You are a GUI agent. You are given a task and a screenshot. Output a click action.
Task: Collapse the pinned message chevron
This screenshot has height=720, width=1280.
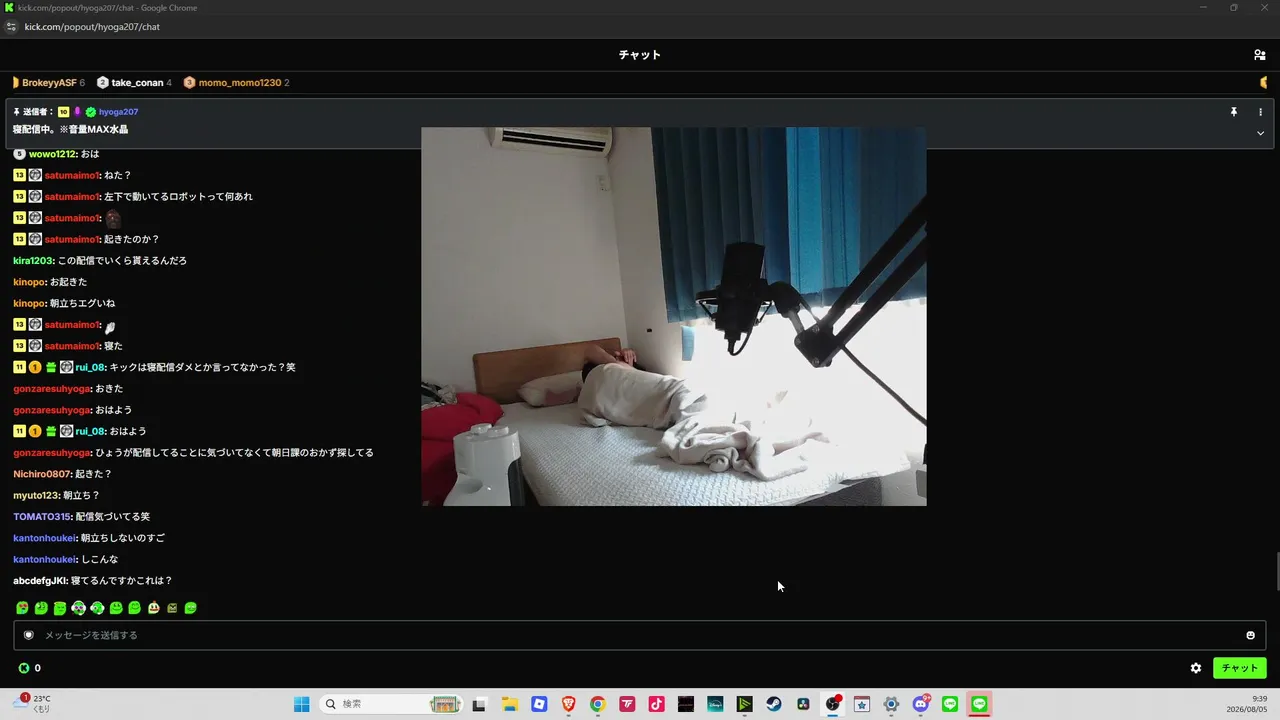click(1260, 133)
